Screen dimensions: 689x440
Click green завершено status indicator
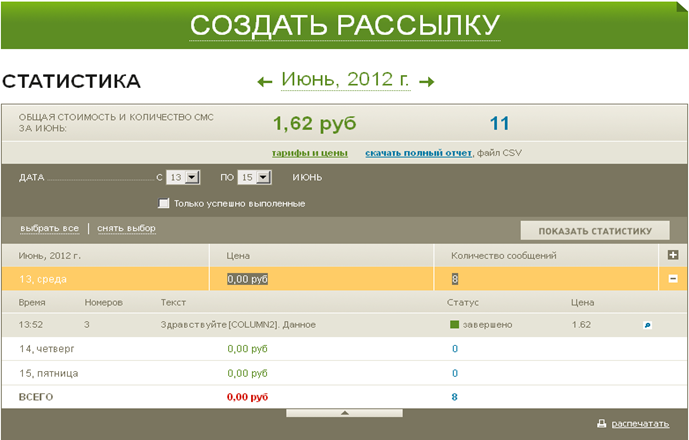point(455,325)
